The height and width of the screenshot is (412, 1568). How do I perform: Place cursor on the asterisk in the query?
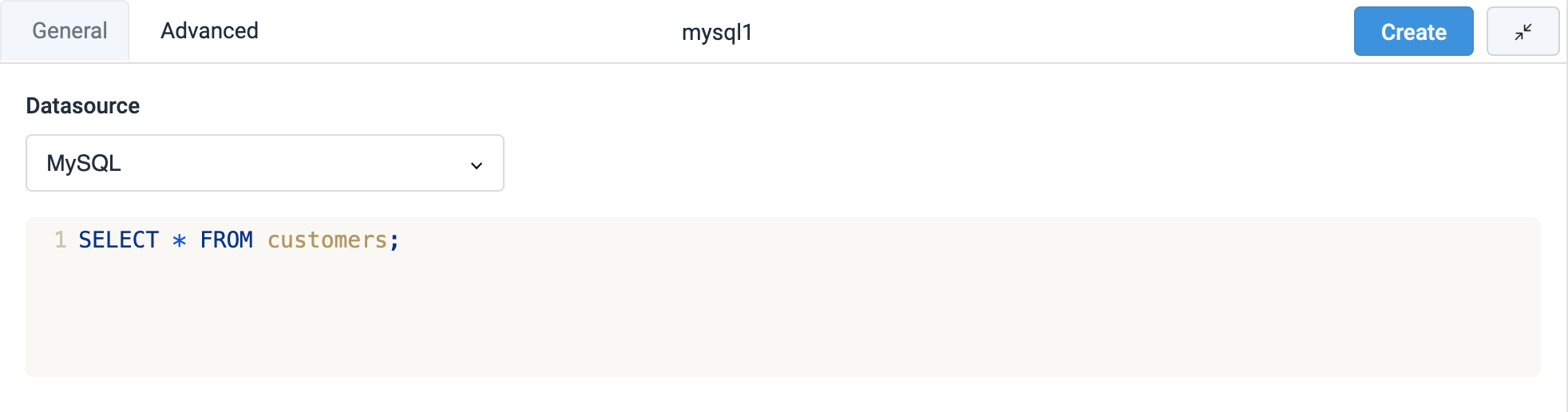[x=180, y=240]
